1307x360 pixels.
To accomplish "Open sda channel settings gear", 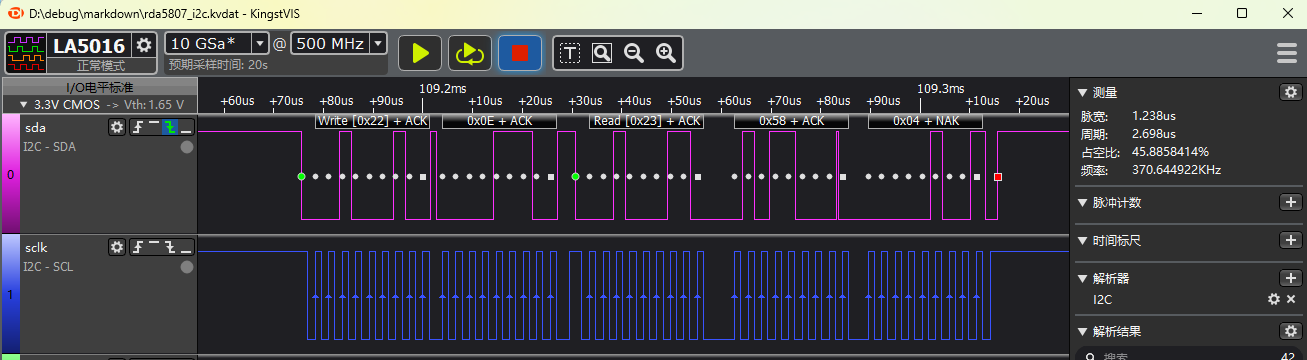I will (117, 127).
